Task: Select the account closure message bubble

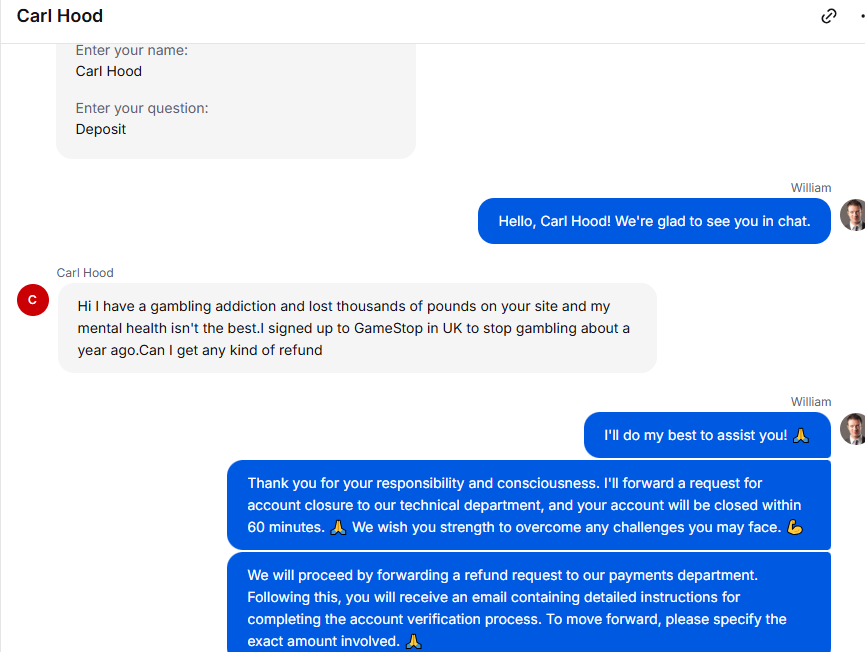Action: [529, 505]
